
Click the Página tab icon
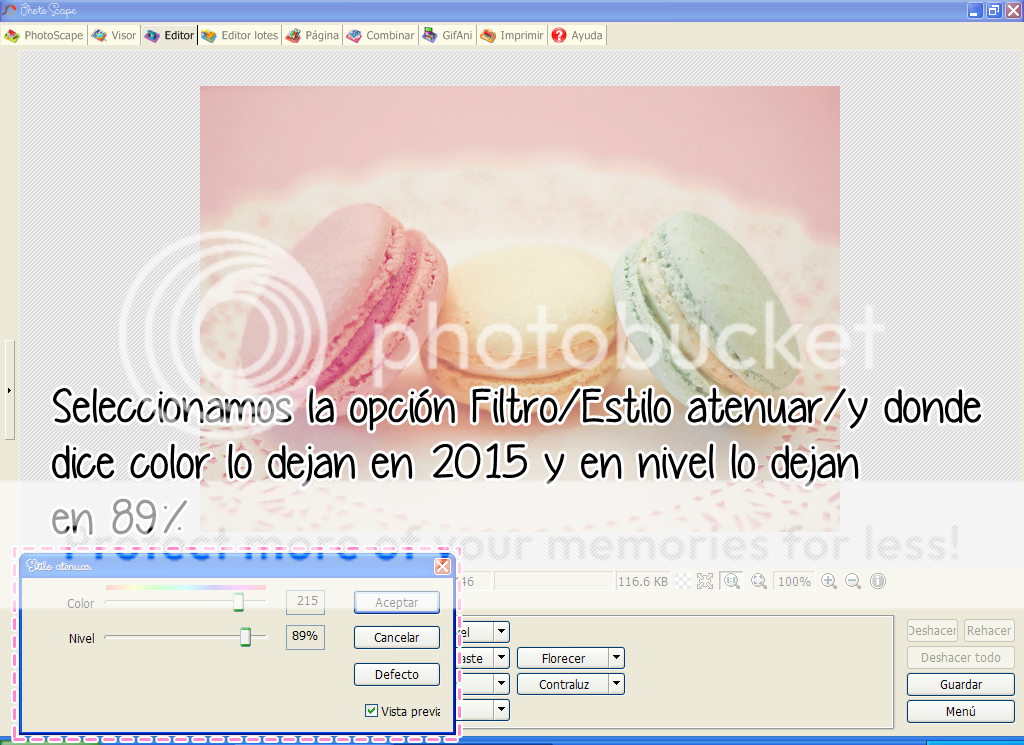[293, 35]
